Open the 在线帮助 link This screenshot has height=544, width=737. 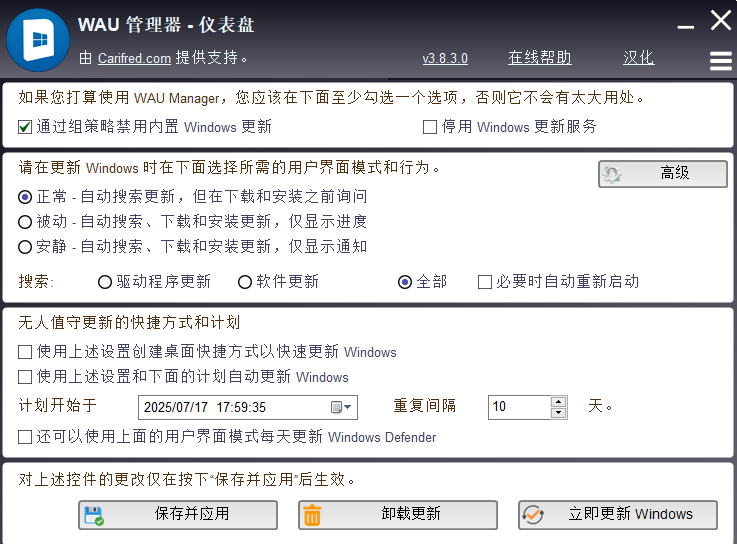(x=540, y=58)
